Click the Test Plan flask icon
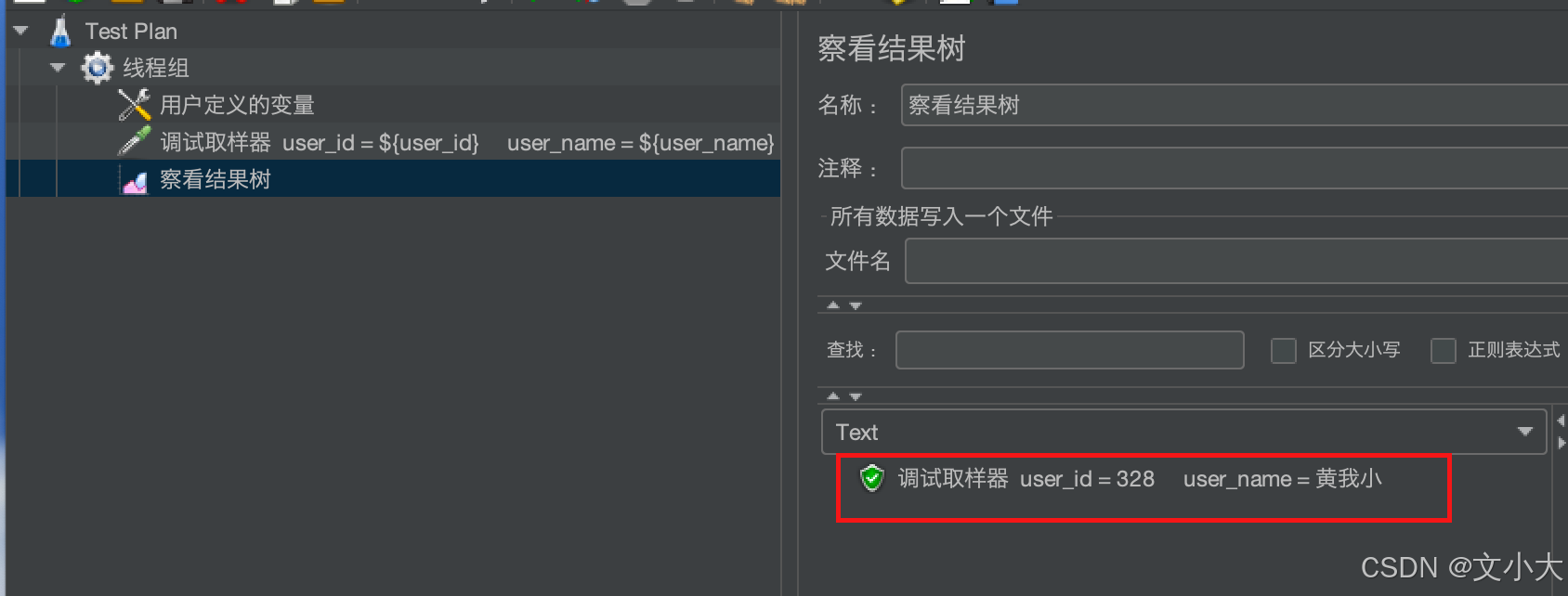The image size is (1568, 596). click(60, 32)
